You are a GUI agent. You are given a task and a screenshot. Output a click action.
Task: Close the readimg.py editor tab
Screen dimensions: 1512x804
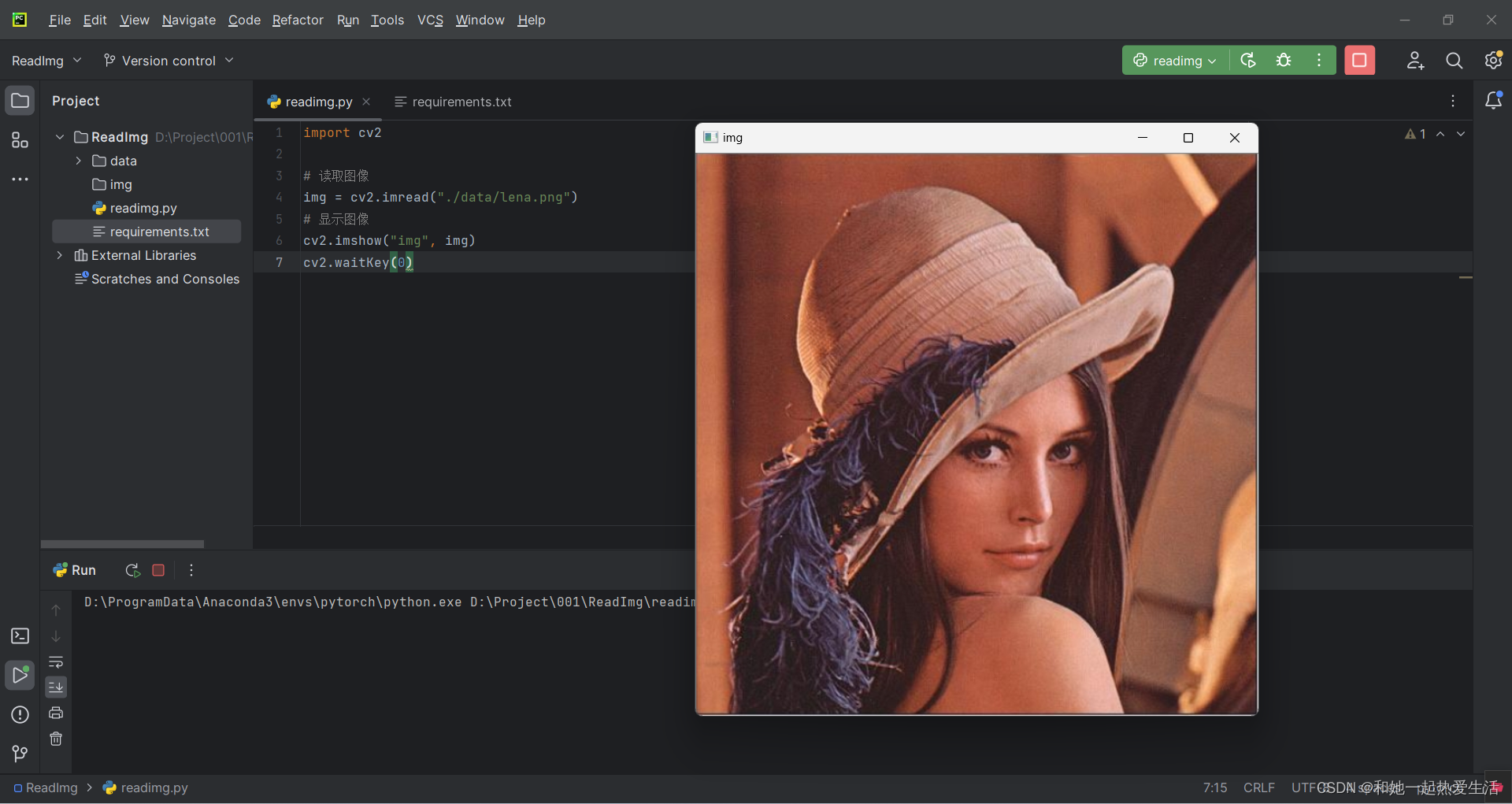[366, 102]
